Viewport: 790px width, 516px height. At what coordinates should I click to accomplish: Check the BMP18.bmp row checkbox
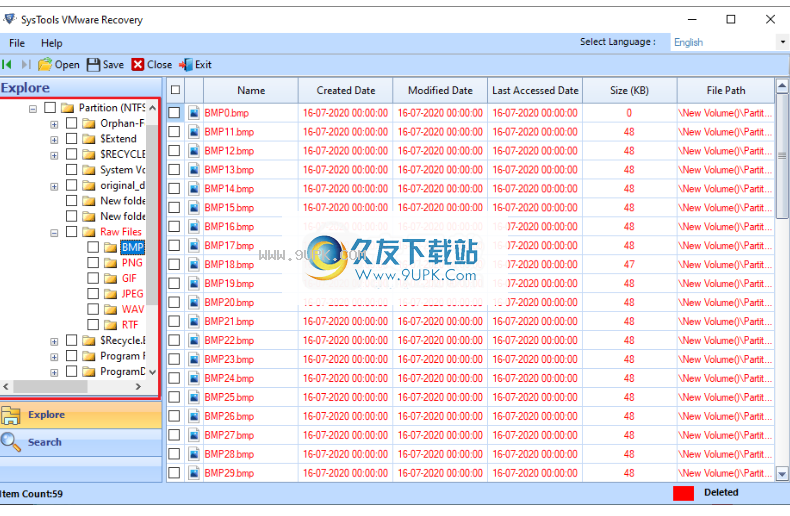coord(174,265)
